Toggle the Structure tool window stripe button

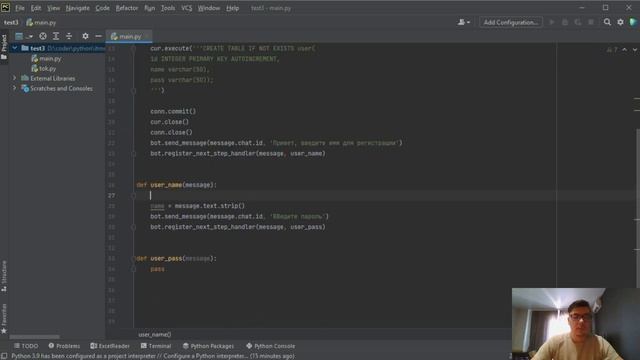coord(4,276)
